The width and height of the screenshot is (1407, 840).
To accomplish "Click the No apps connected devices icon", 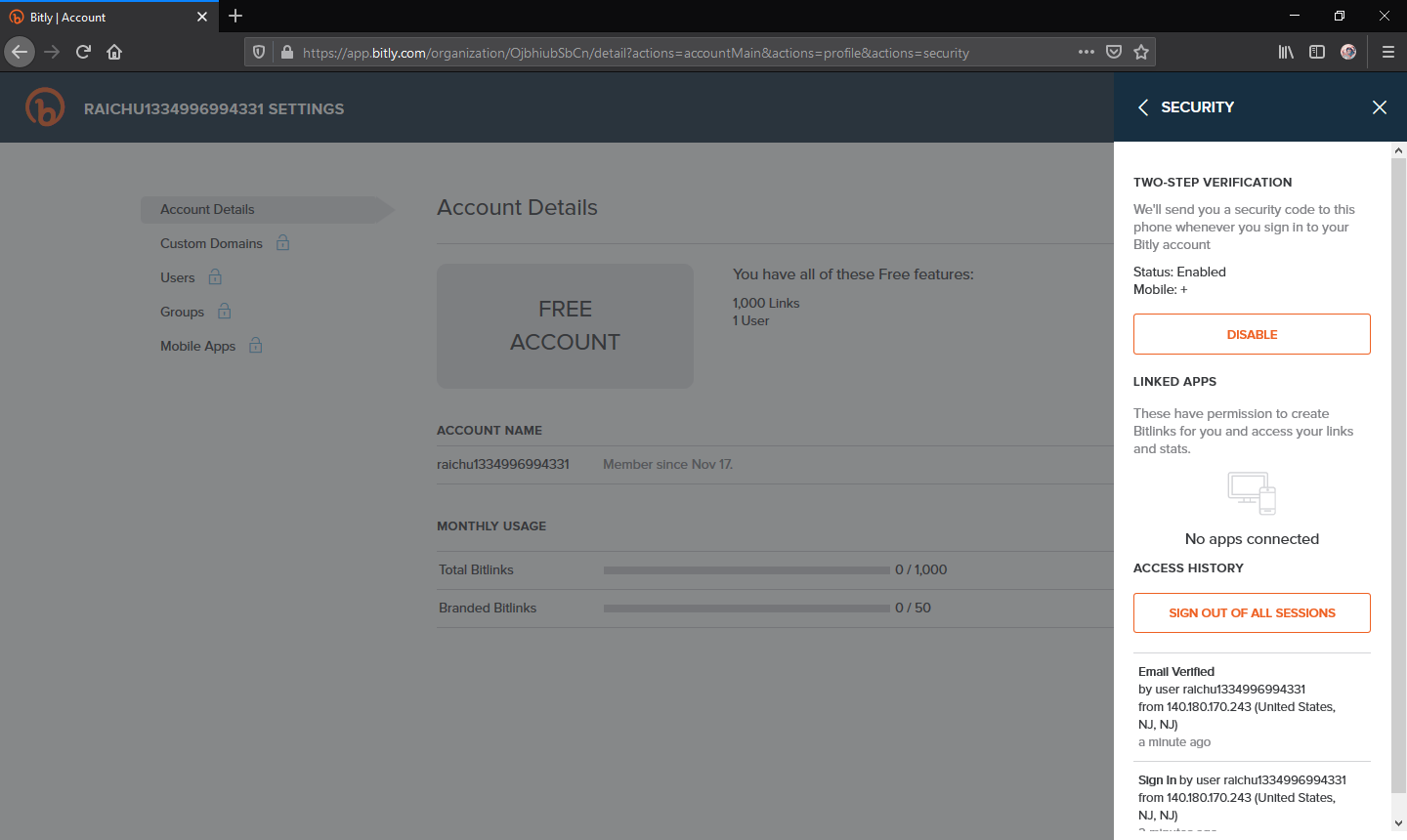I will tap(1252, 493).
